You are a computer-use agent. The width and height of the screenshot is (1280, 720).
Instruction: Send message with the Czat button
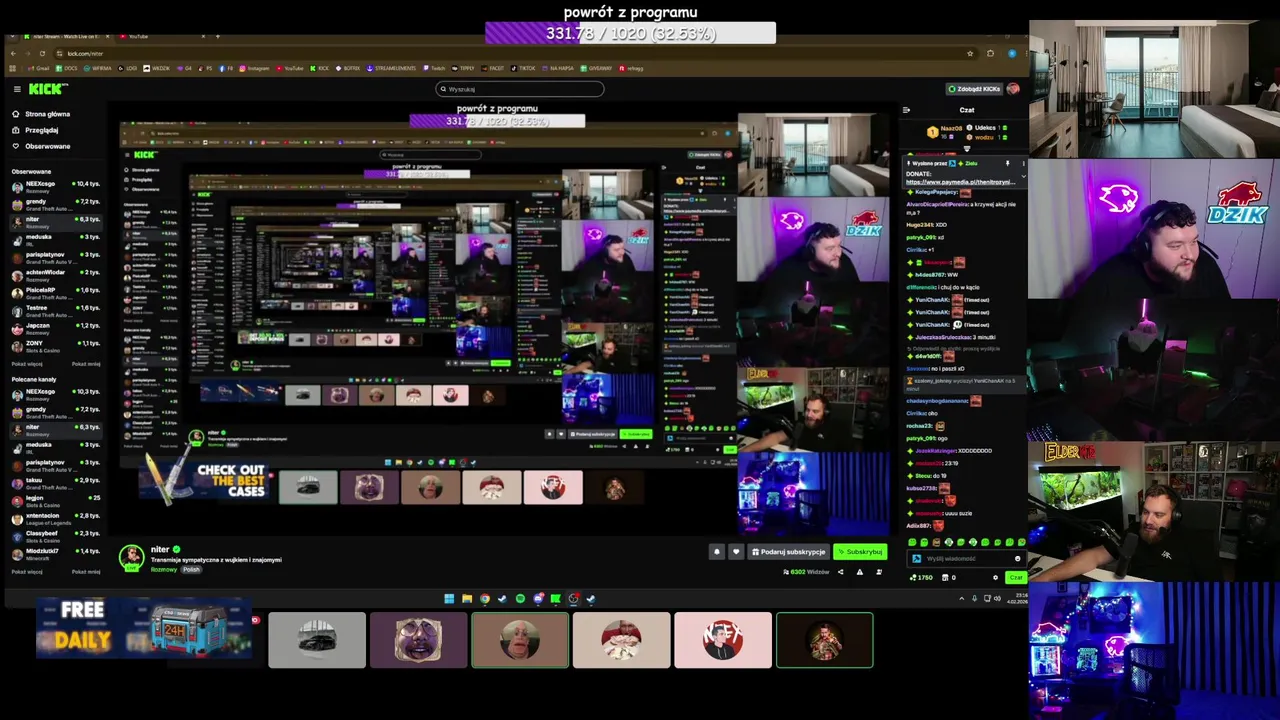1016,577
